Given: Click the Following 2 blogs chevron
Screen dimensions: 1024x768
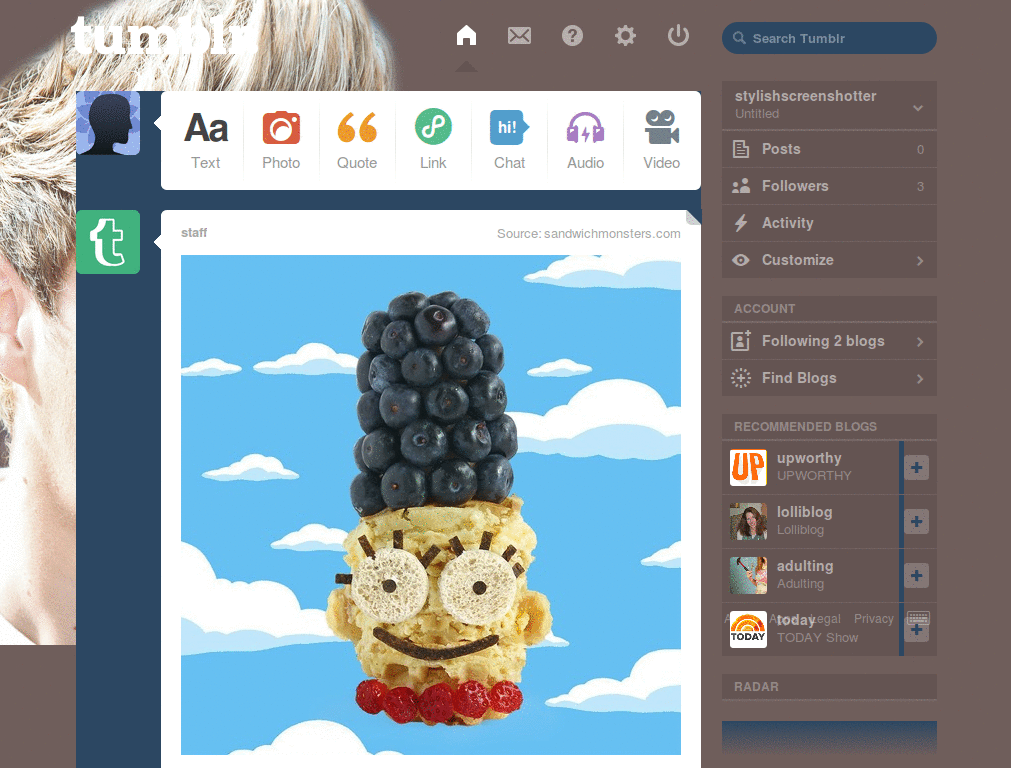Looking at the screenshot, I should 920,342.
